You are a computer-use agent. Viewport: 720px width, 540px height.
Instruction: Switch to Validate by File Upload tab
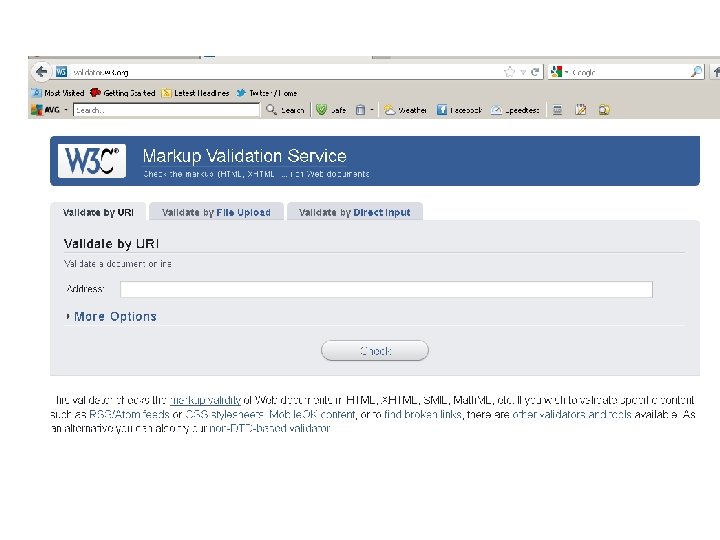point(216,212)
